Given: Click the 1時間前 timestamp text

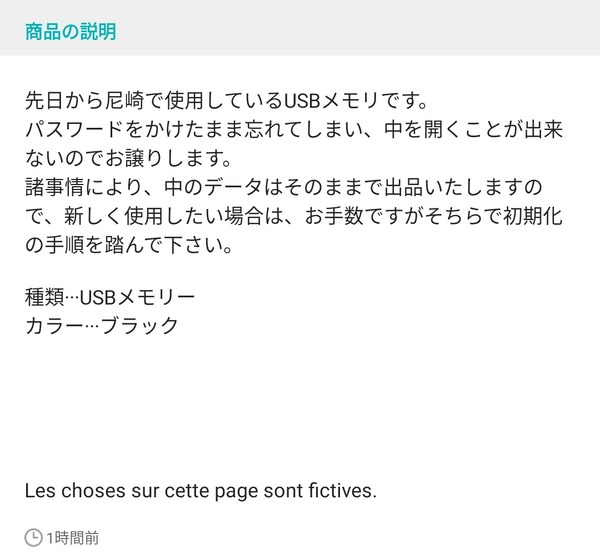Looking at the screenshot, I should tap(73, 538).
